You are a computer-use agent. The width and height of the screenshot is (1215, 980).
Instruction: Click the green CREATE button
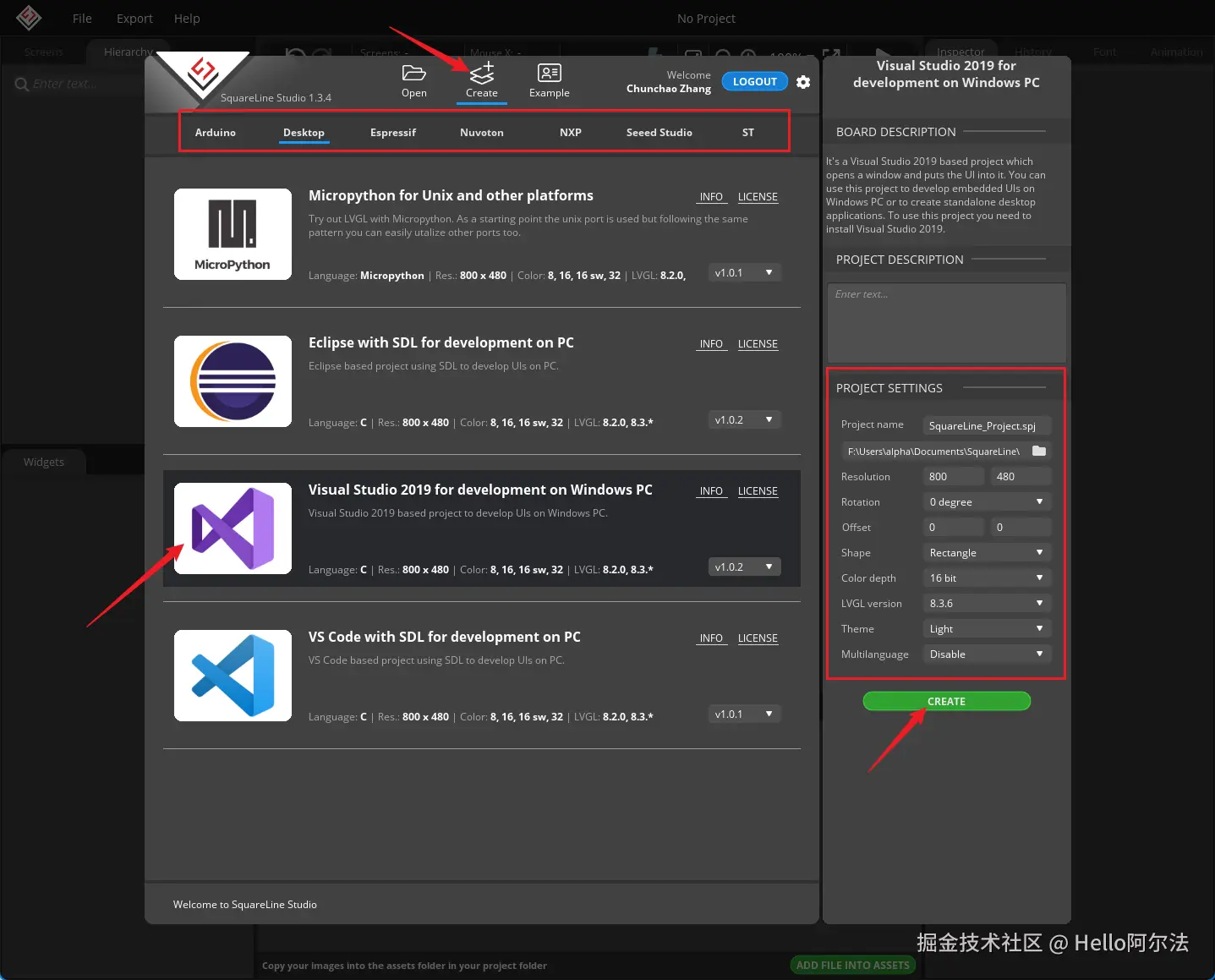tap(946, 701)
